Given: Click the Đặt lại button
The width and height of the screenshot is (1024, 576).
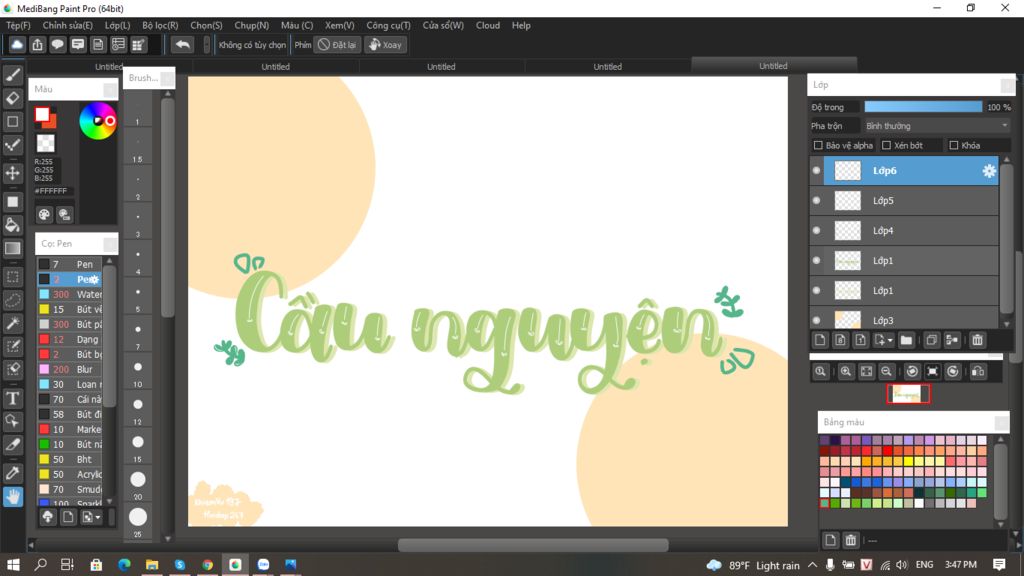Looking at the screenshot, I should click(337, 44).
